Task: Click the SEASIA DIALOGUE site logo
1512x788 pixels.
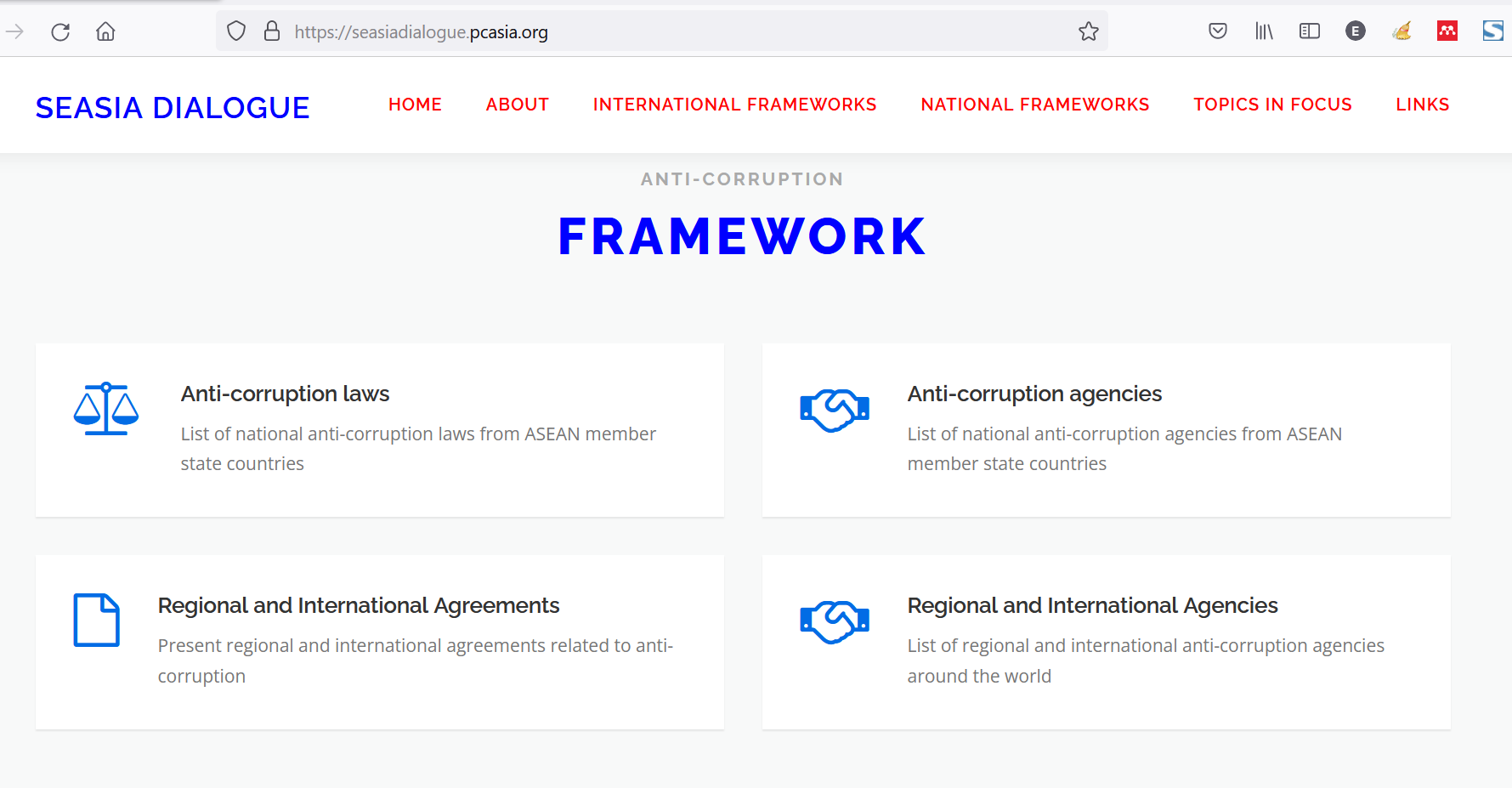Action: (173, 108)
